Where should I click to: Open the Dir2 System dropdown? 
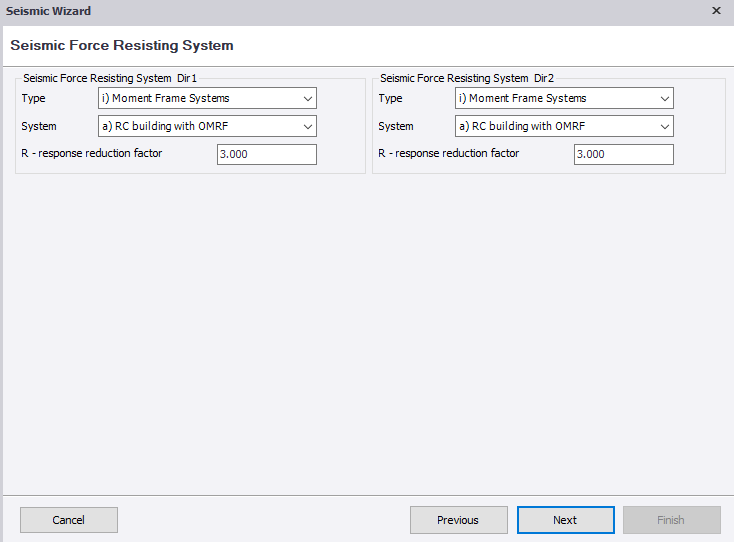click(x=564, y=126)
